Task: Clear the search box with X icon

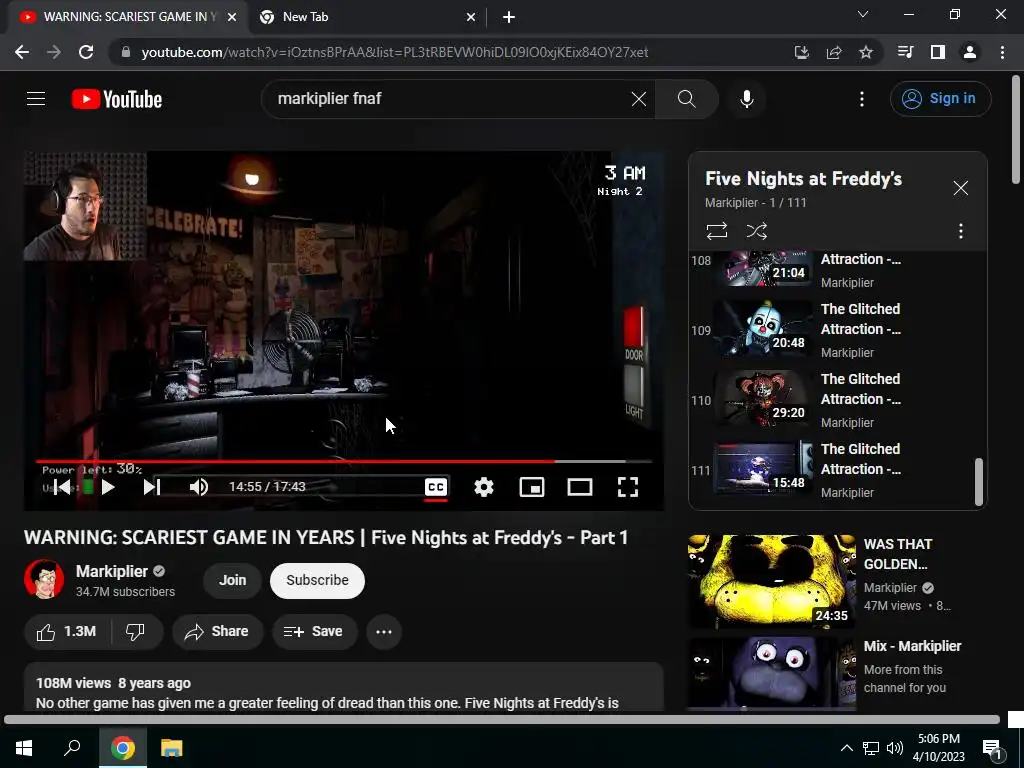Action: (x=639, y=99)
